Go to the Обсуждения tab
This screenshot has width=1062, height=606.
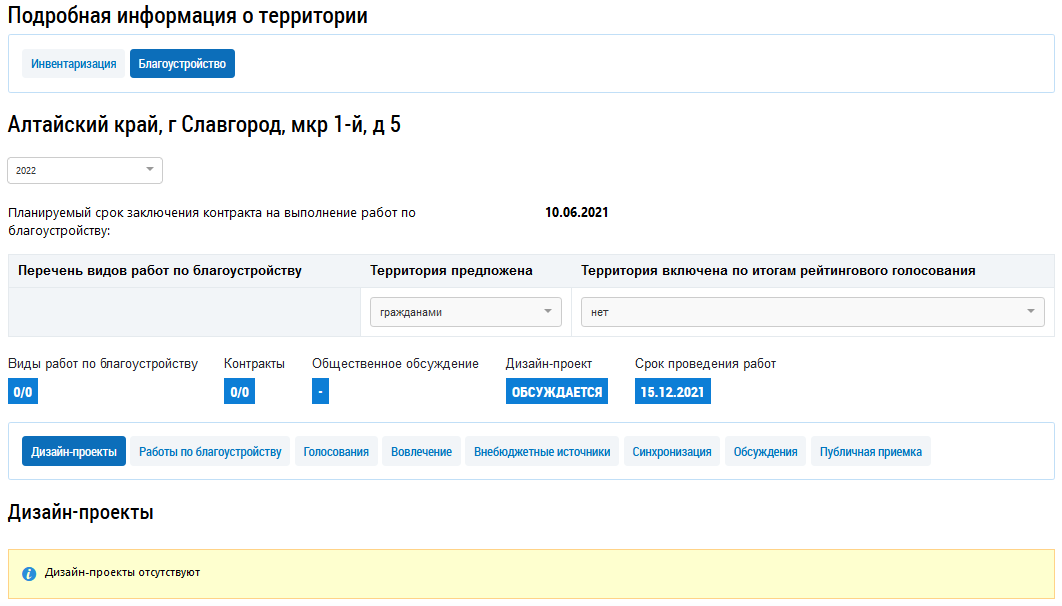[x=765, y=452]
